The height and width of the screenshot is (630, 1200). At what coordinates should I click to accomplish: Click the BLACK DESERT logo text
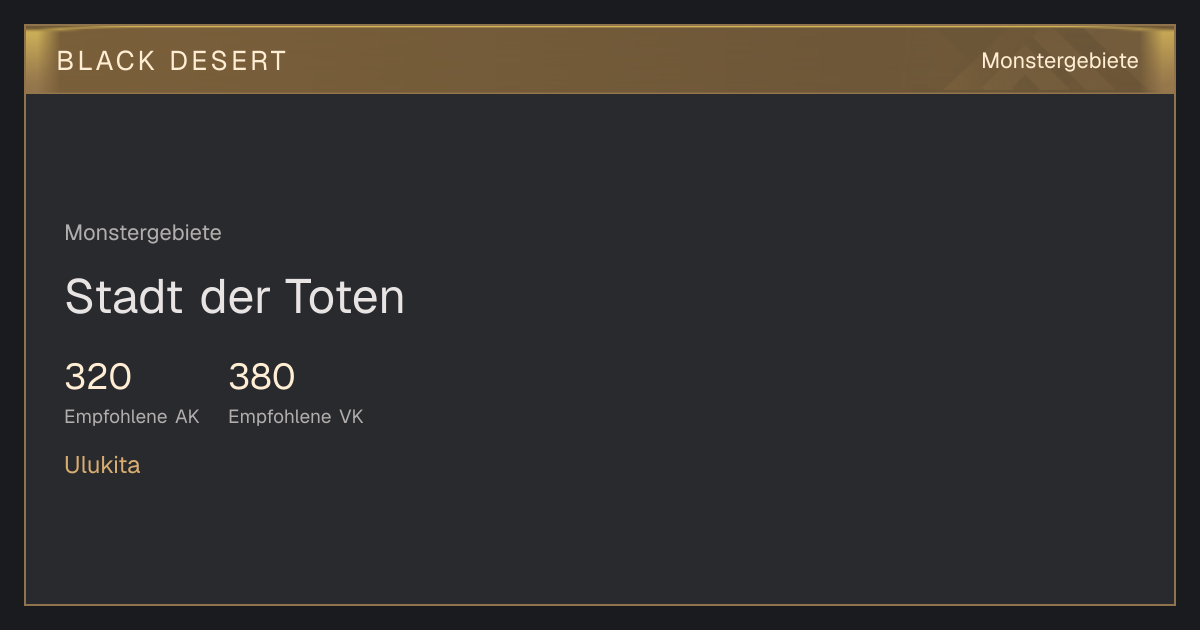pyautogui.click(x=172, y=61)
